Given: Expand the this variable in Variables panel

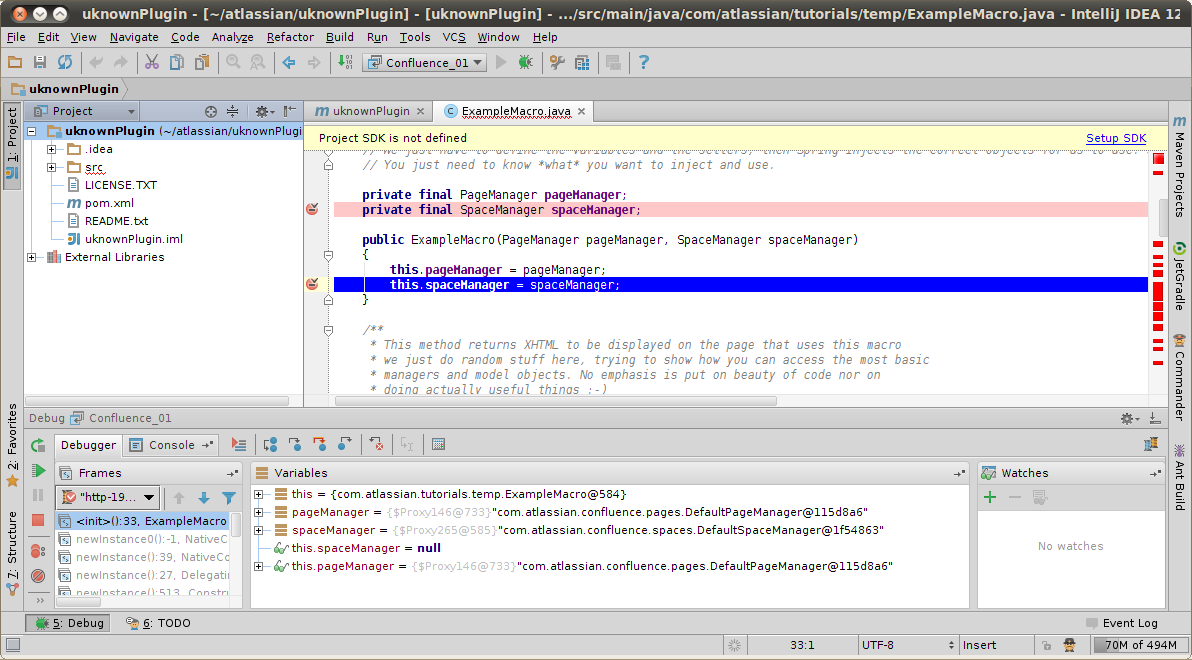Looking at the screenshot, I should (257, 494).
